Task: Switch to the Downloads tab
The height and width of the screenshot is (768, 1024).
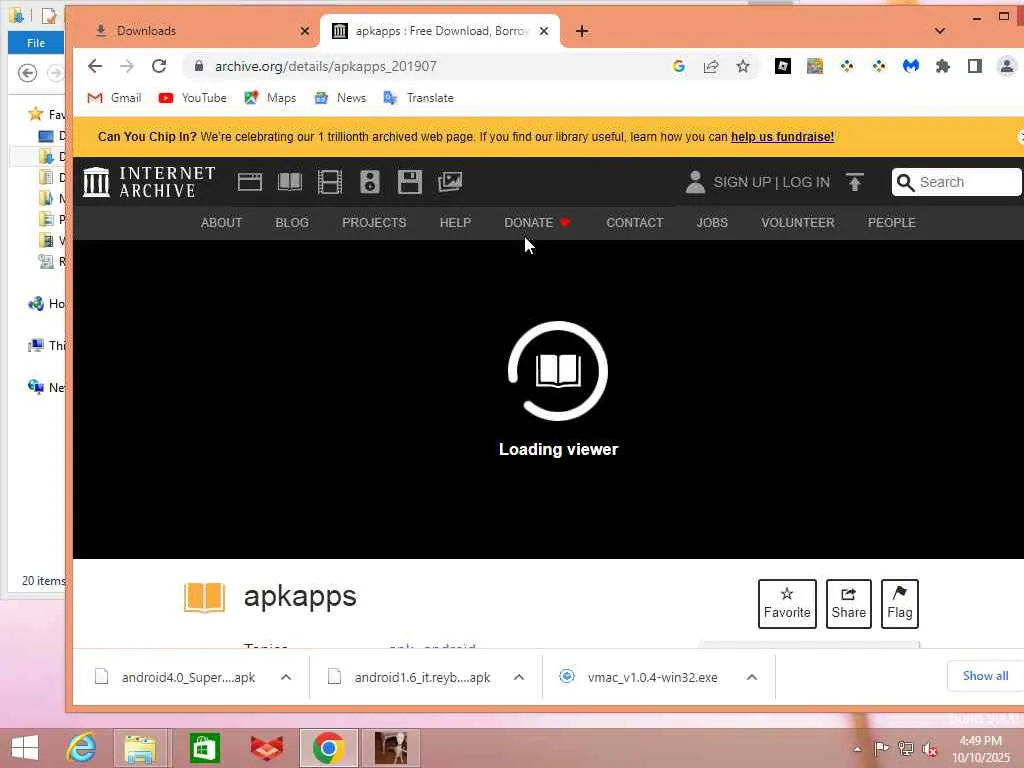Action: (196, 31)
